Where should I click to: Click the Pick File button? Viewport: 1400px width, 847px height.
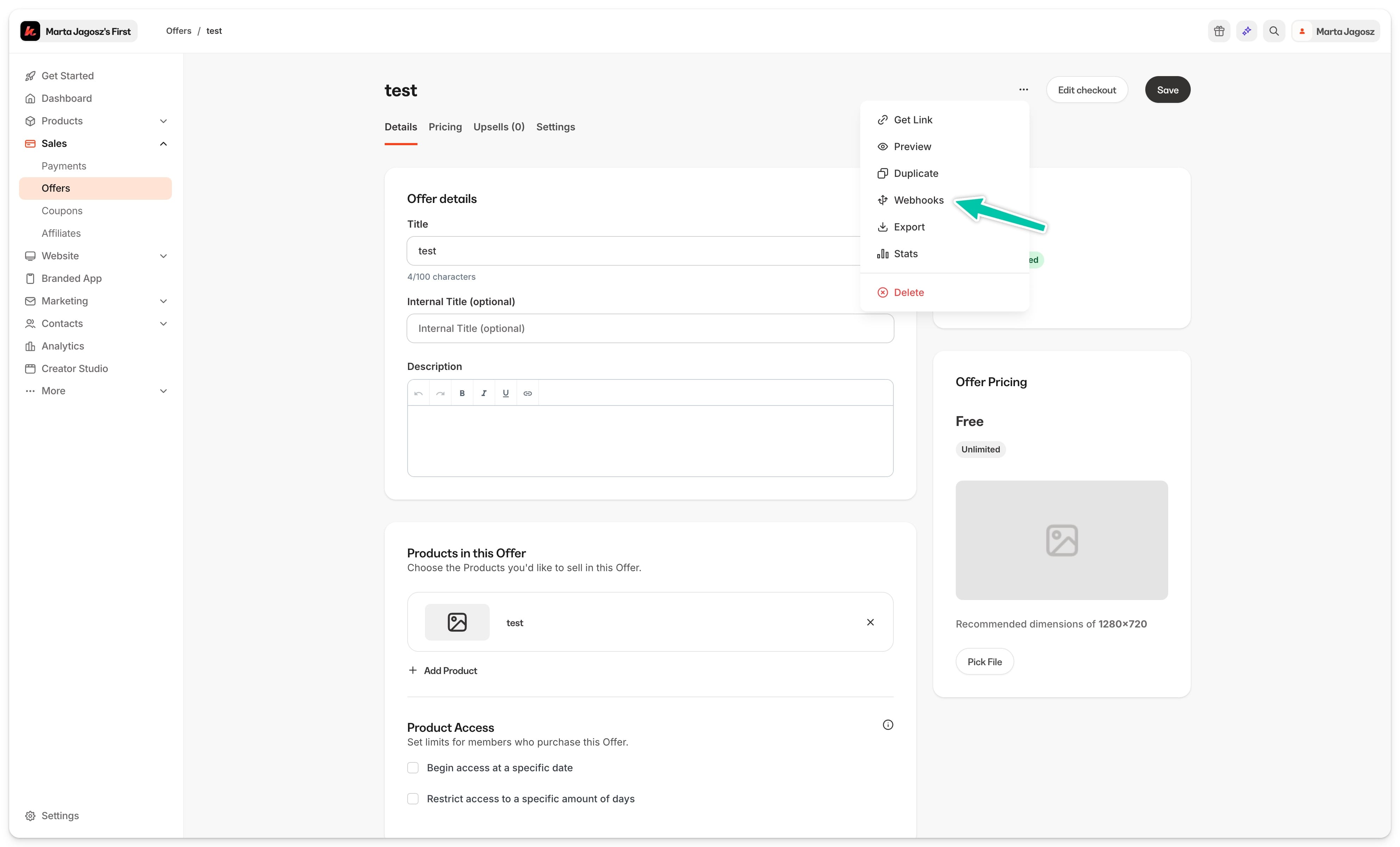point(984,661)
